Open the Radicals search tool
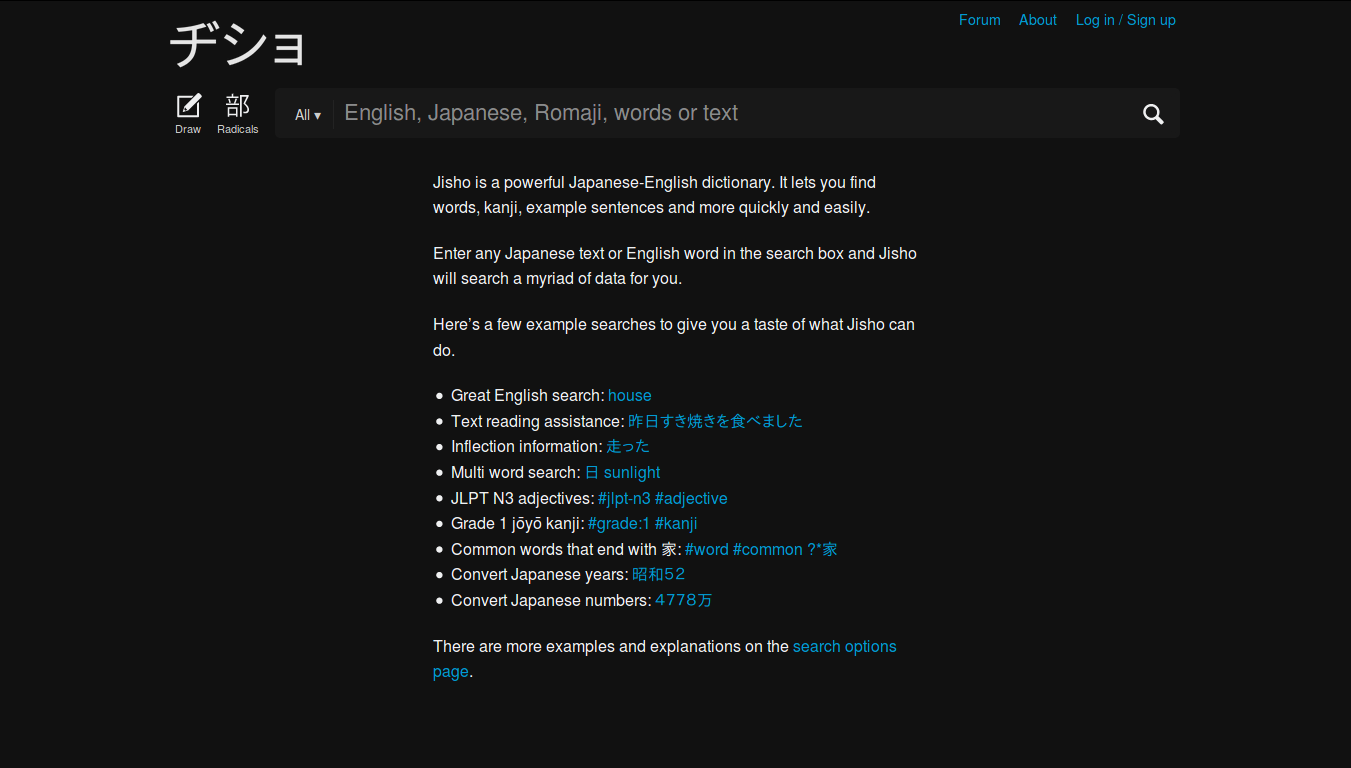The width and height of the screenshot is (1351, 768). (238, 113)
